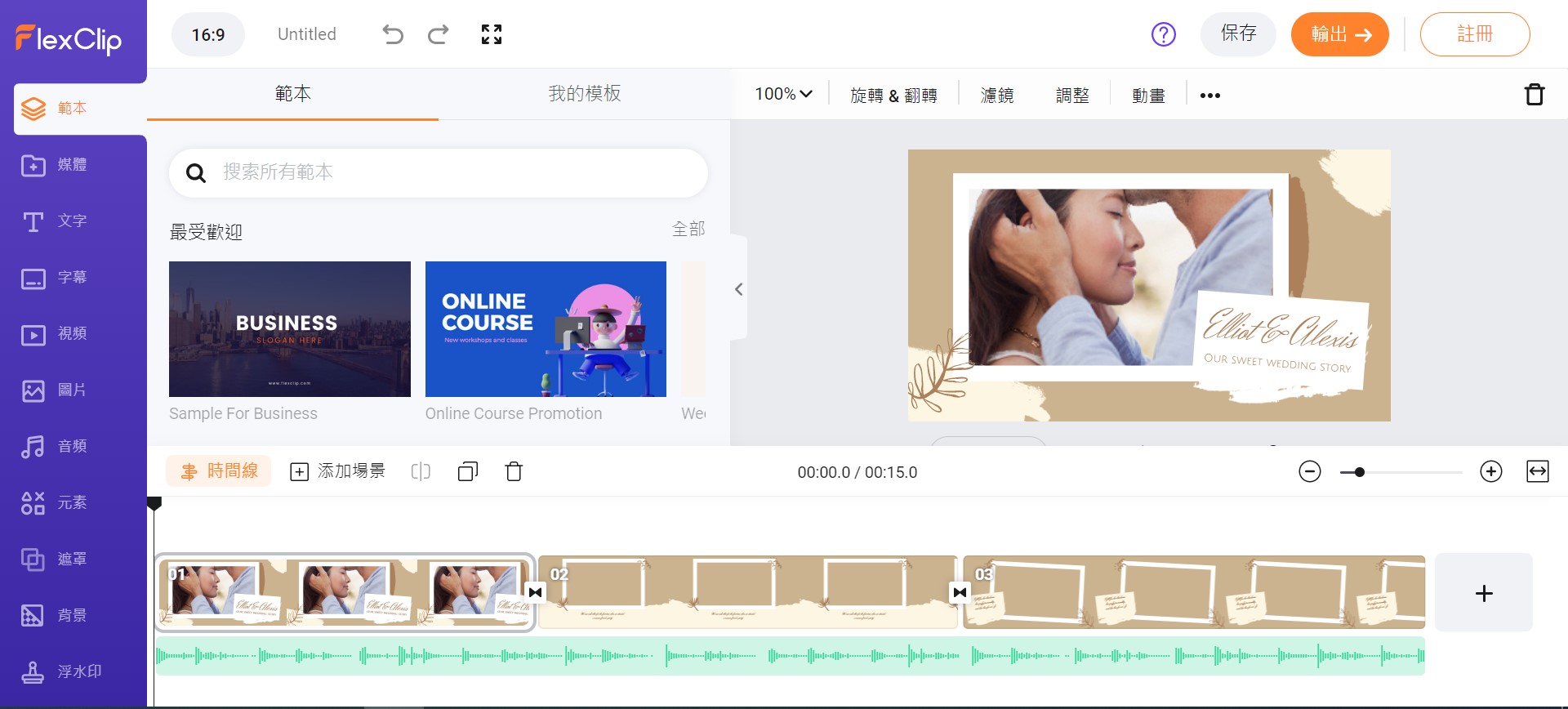Enter fullscreen preview mode
This screenshot has width=1568, height=709.
(492, 34)
